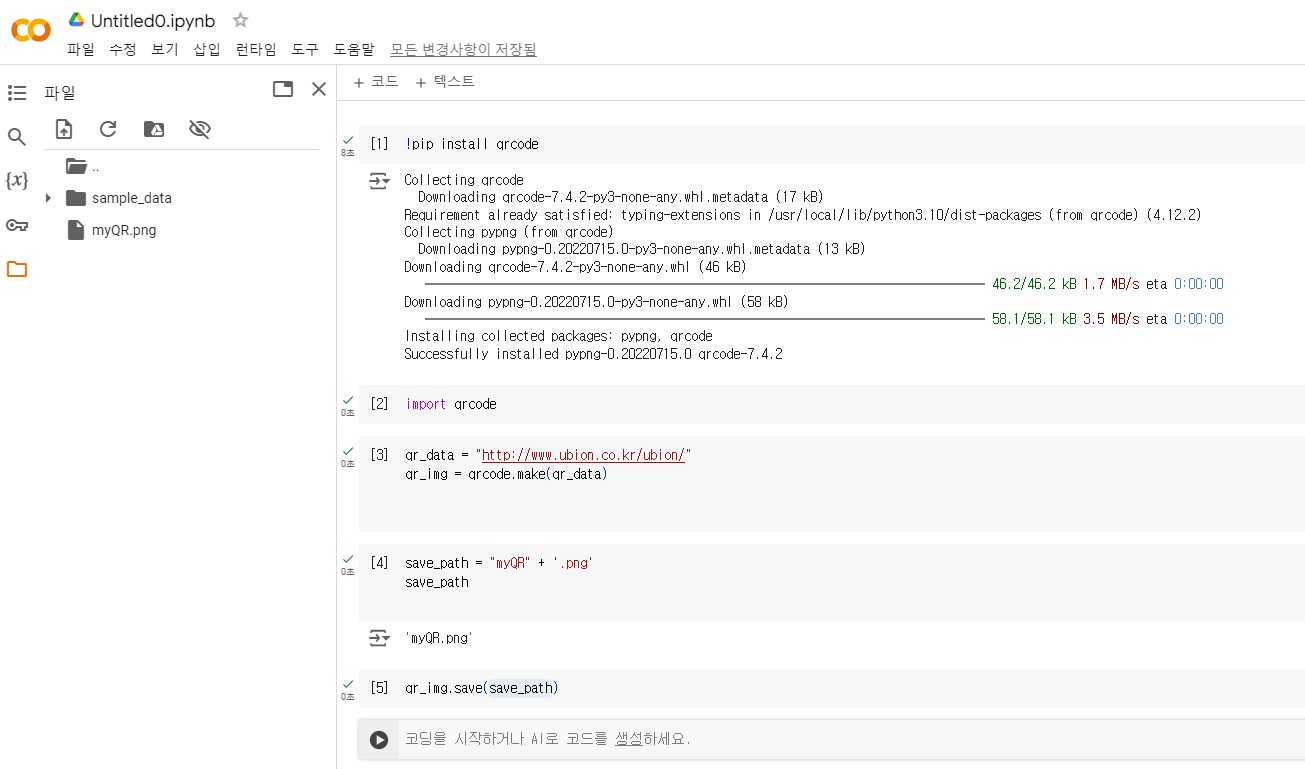The height and width of the screenshot is (769, 1305).
Task: Open the 런타임 menu
Action: click(x=256, y=49)
